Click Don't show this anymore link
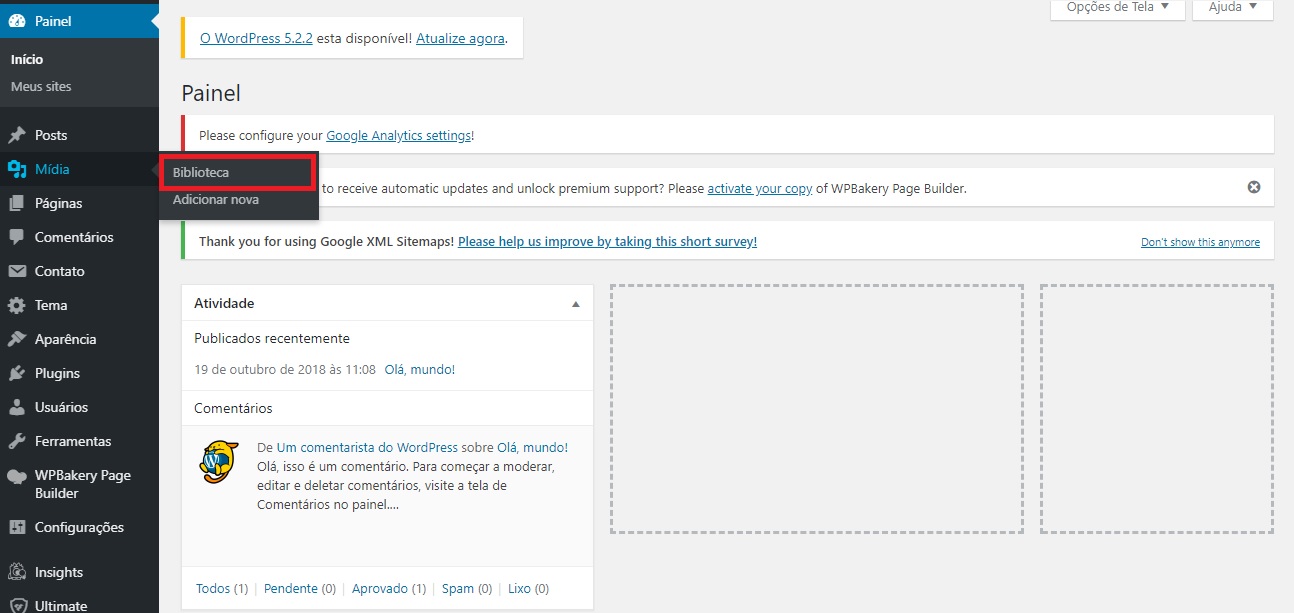Viewport: 1294px width, 613px height. point(1200,241)
